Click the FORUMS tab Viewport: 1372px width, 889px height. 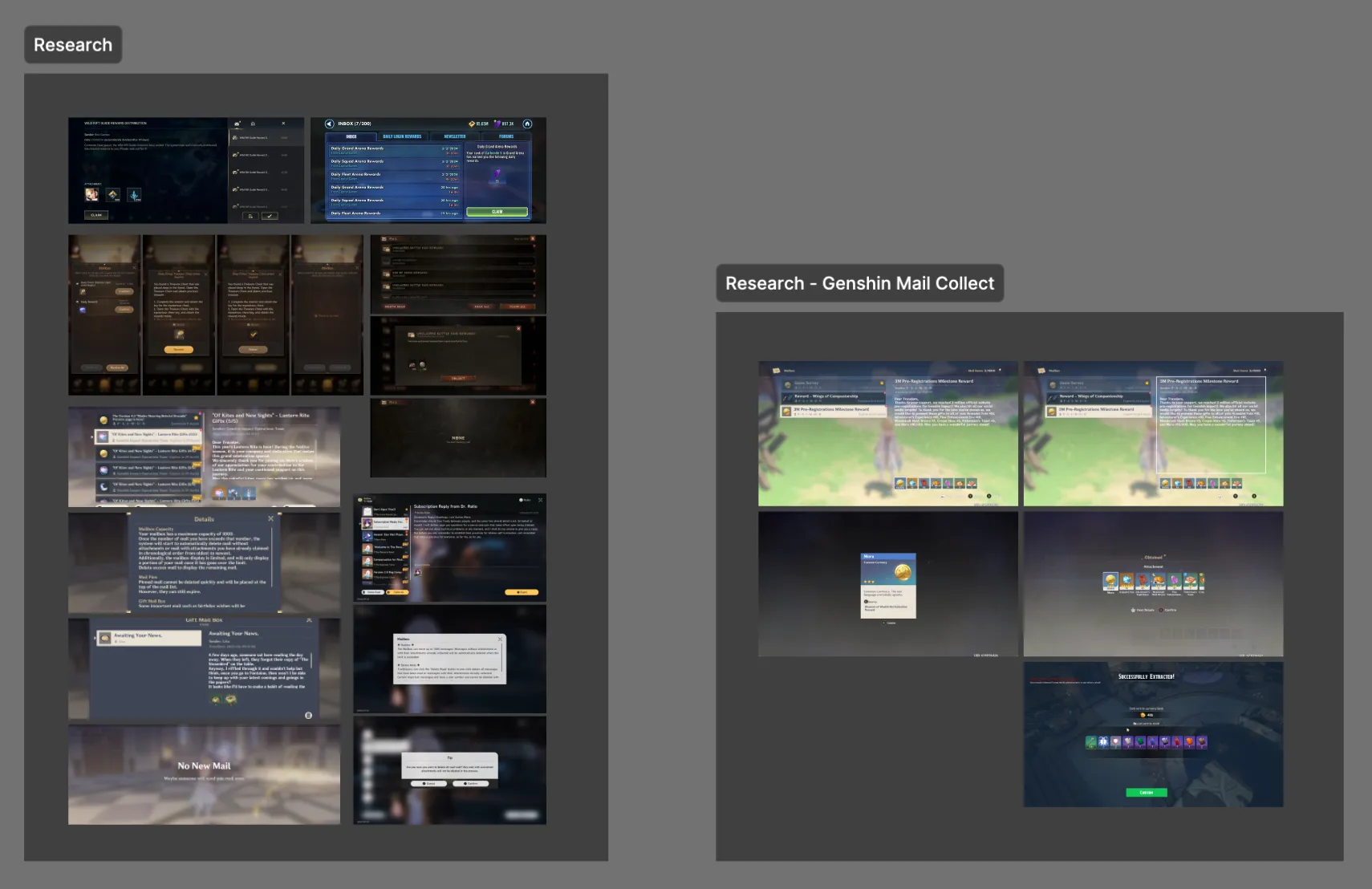tap(506, 136)
